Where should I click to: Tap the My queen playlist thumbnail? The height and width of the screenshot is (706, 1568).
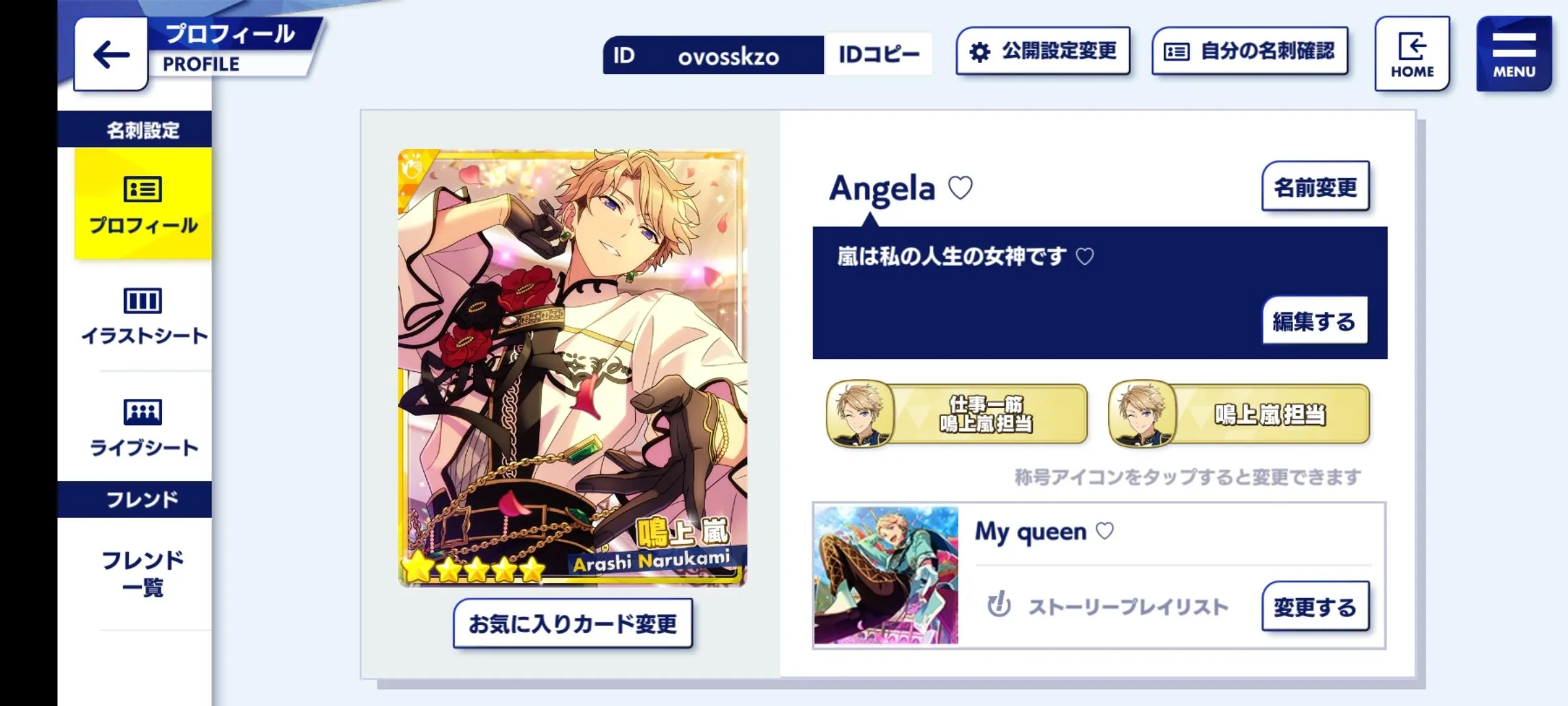[x=887, y=575]
